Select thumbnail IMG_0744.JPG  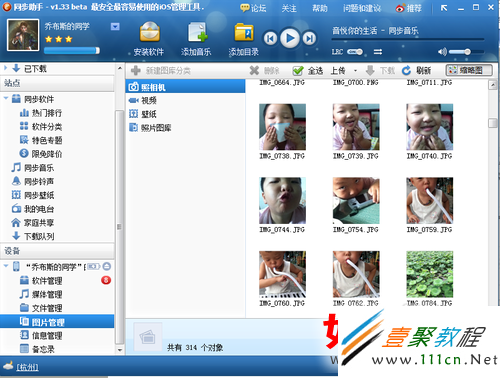pyautogui.click(x=282, y=200)
